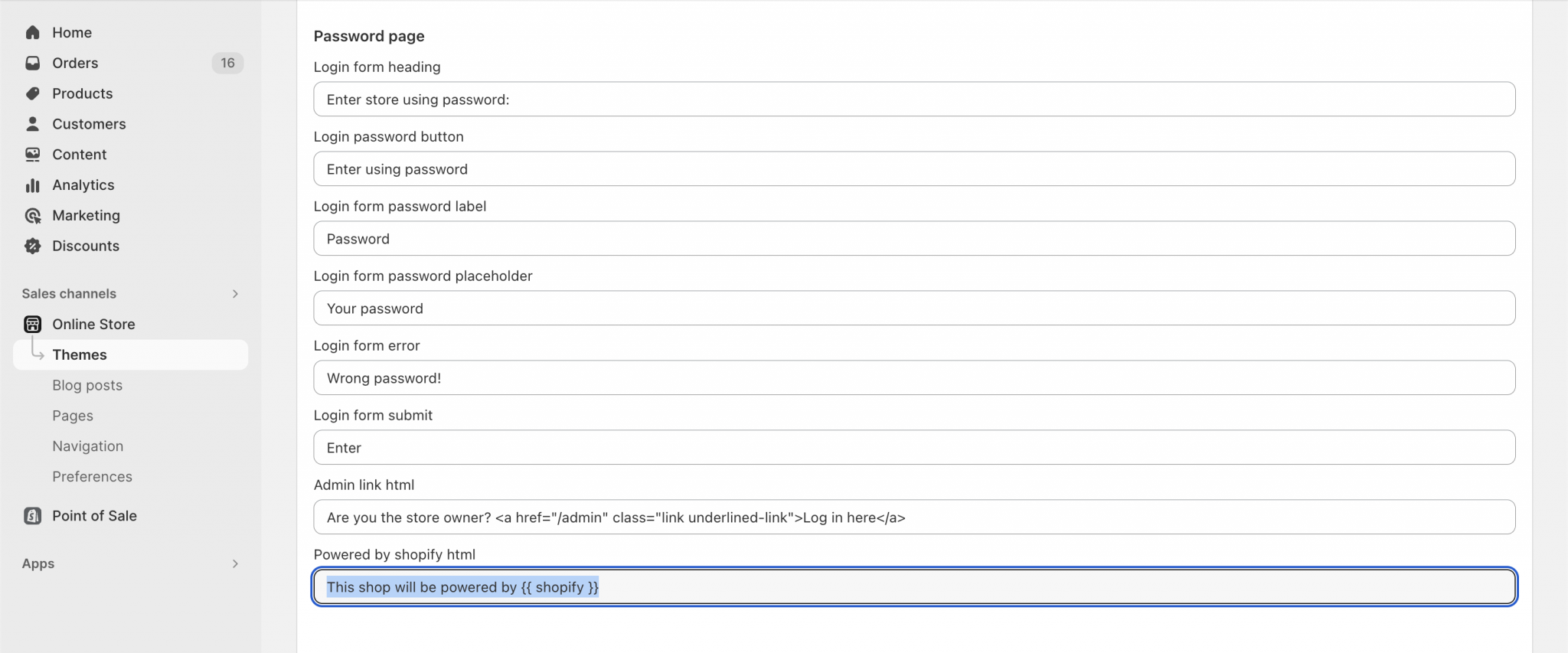Click the Analytics bar chart icon
1568x653 pixels.
(32, 185)
